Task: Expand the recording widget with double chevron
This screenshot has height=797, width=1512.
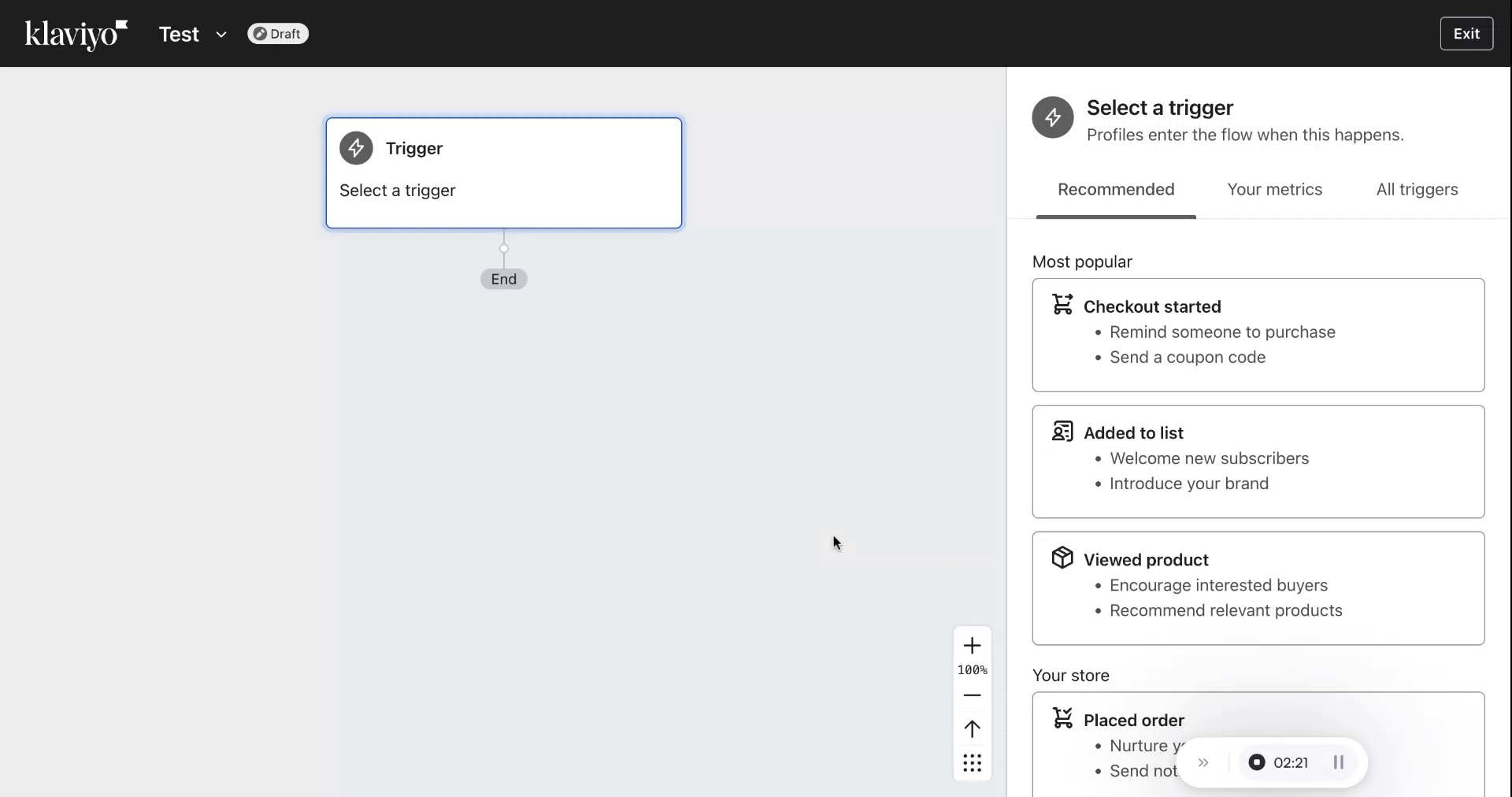Action: click(x=1204, y=762)
